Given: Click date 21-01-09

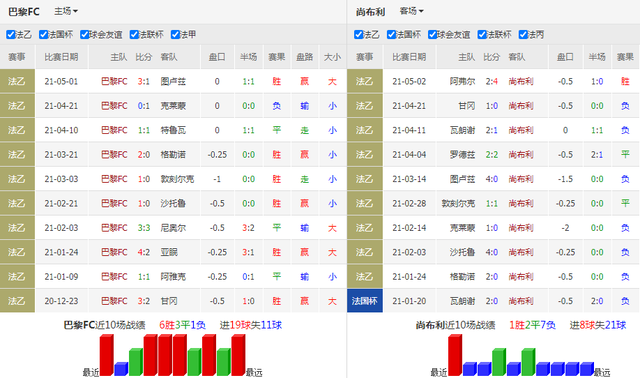Looking at the screenshot, I should click(61, 277).
